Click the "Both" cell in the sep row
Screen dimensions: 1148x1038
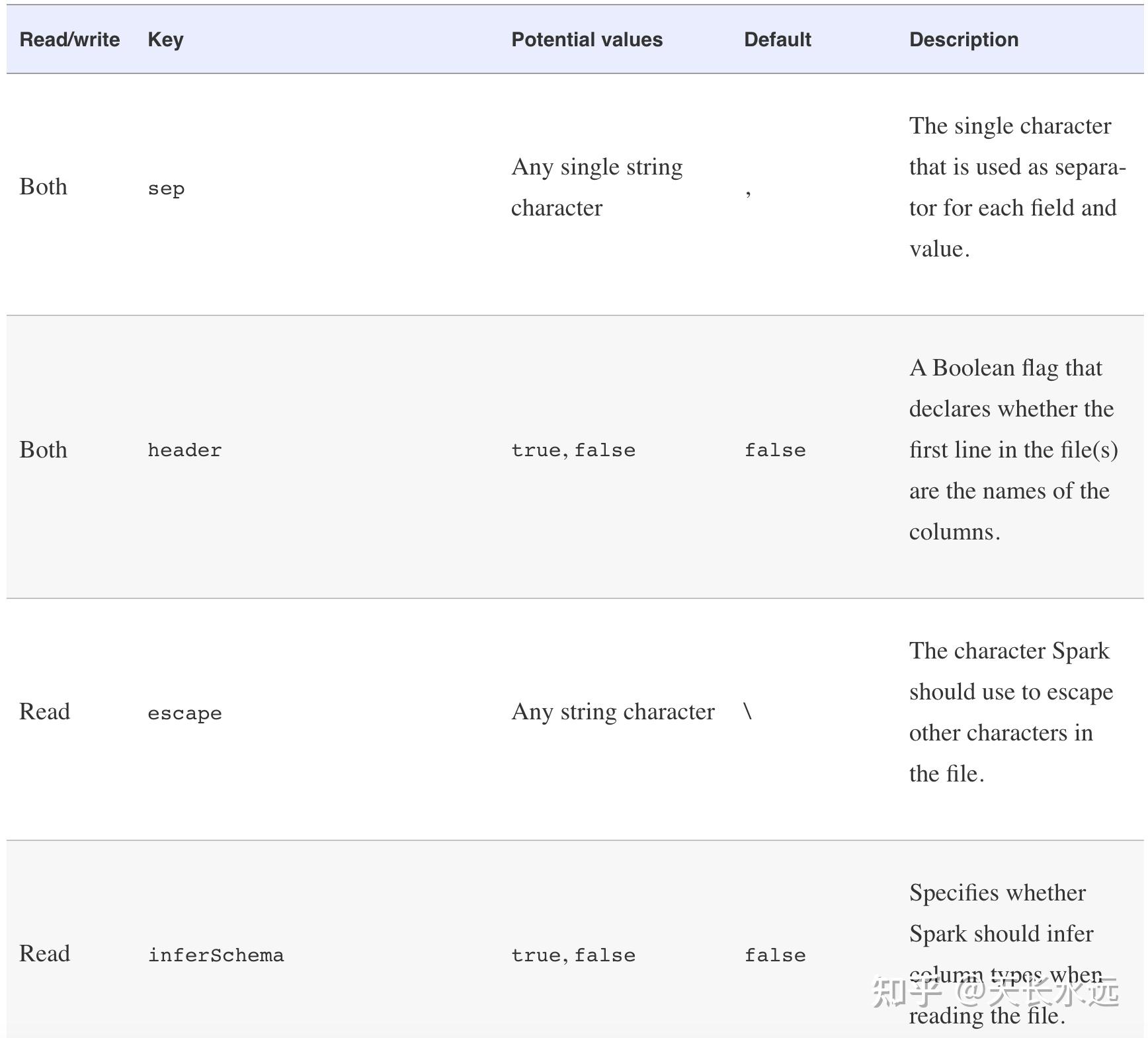[x=43, y=187]
